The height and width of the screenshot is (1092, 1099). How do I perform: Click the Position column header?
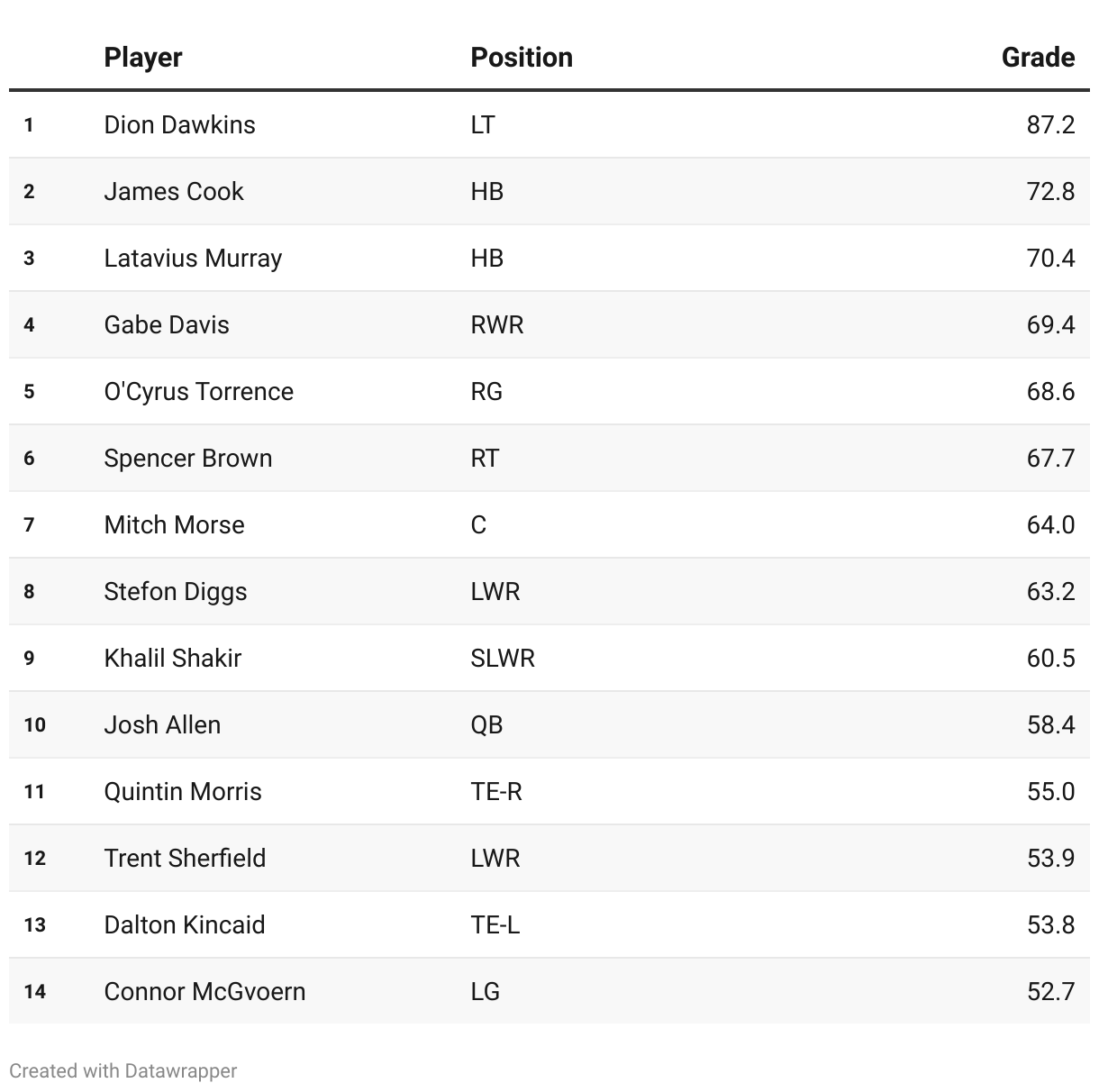point(522,58)
